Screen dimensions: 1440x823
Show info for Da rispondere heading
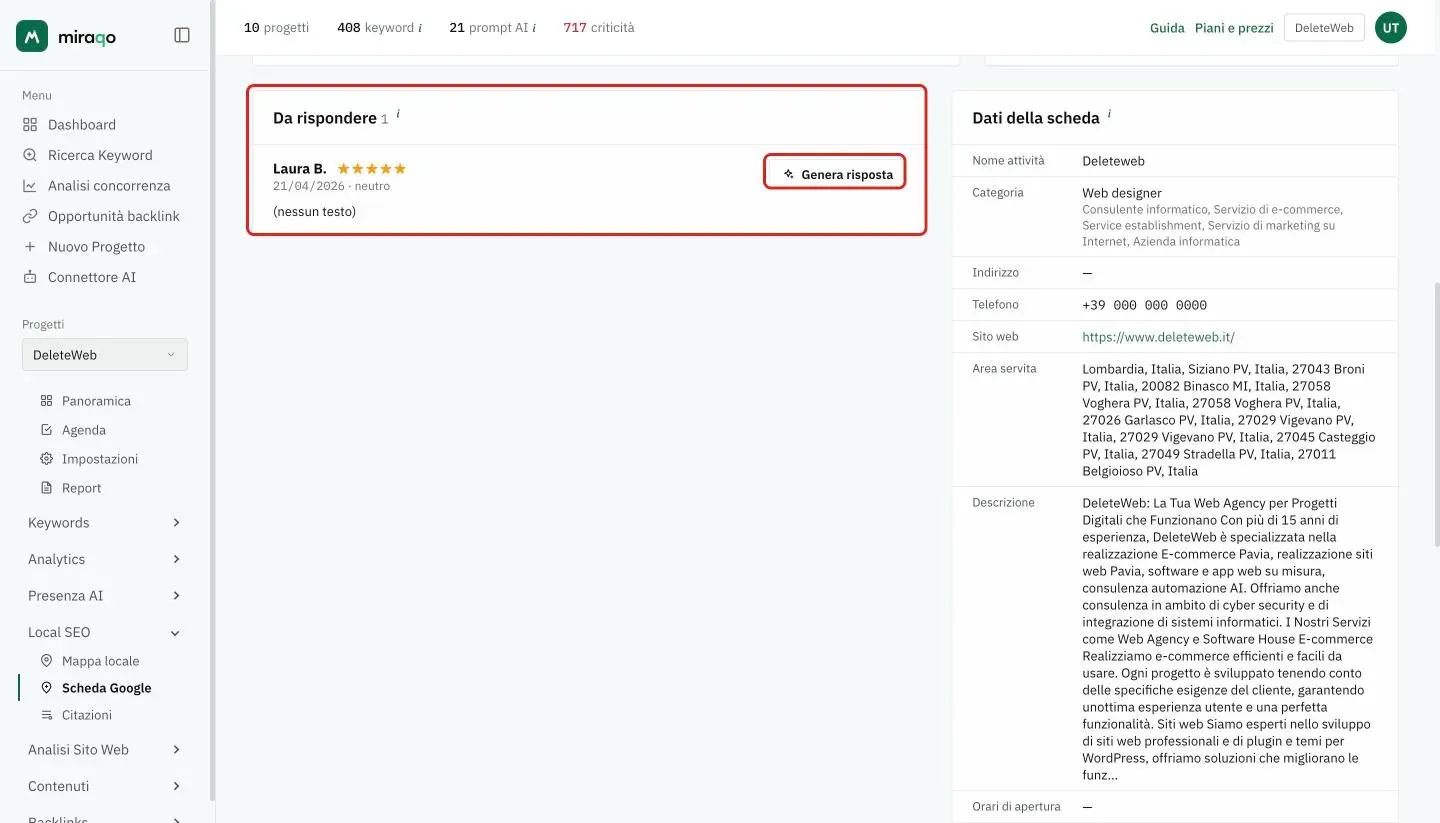tap(398, 114)
